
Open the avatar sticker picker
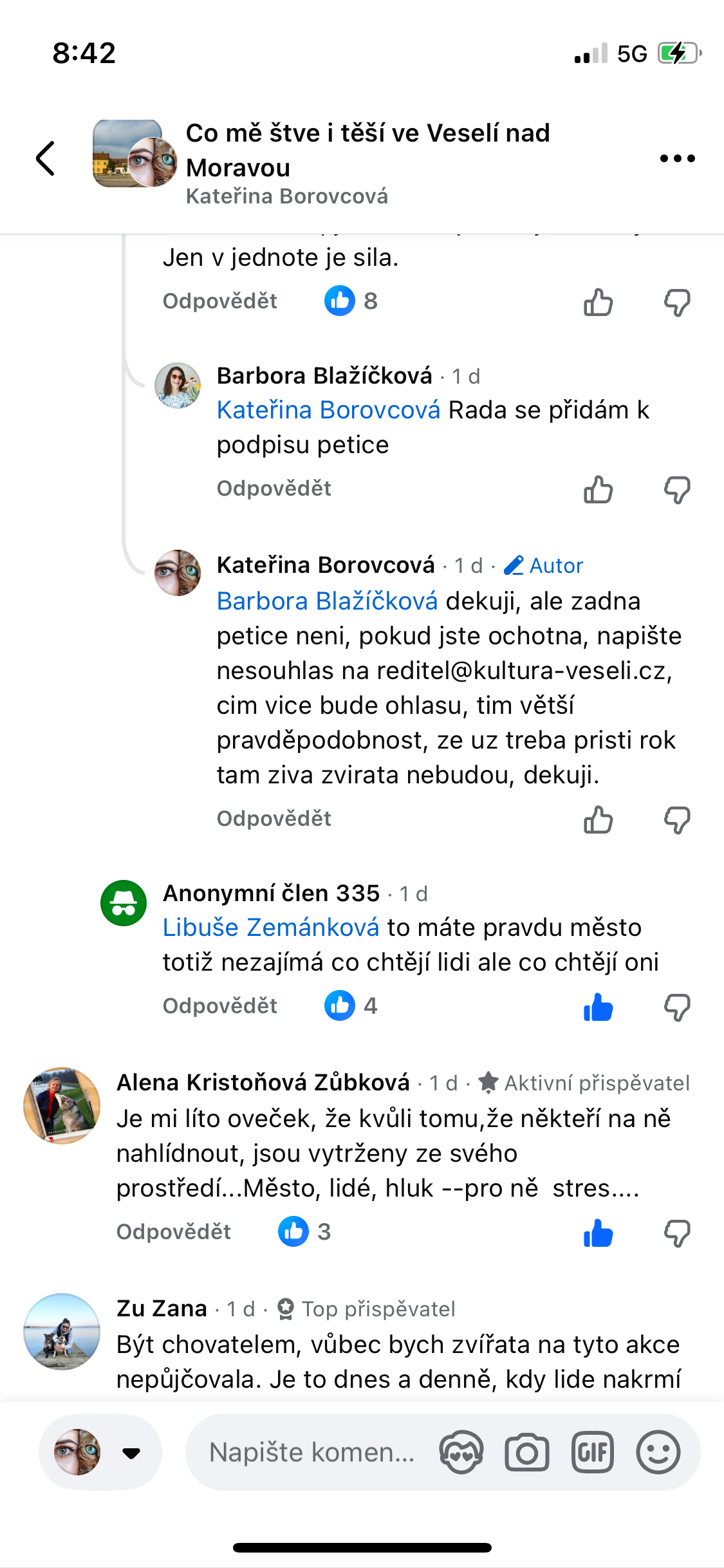pos(461,1453)
